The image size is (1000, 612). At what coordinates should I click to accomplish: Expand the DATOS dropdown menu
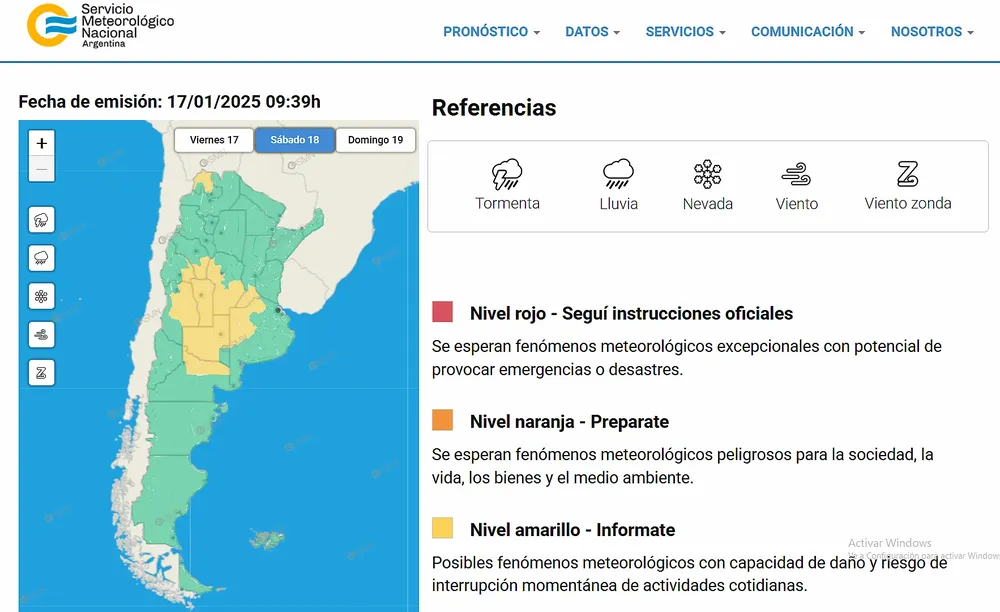[x=592, y=31]
